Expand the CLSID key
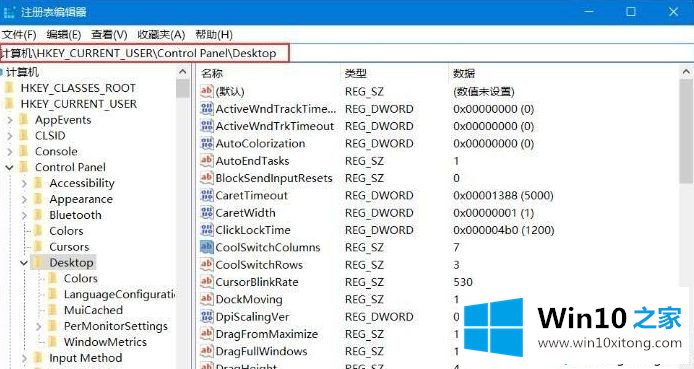Viewport: 694px width, 369px height. click(10, 136)
